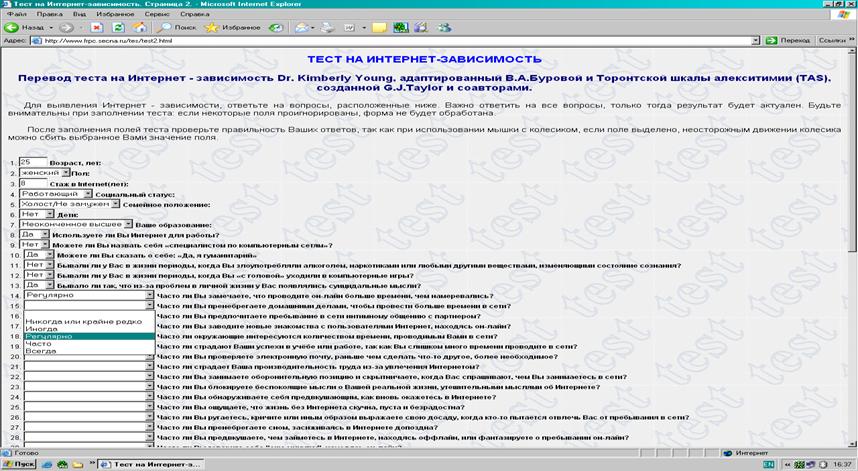
Task: Go to the Home page icon
Action: tap(140, 27)
